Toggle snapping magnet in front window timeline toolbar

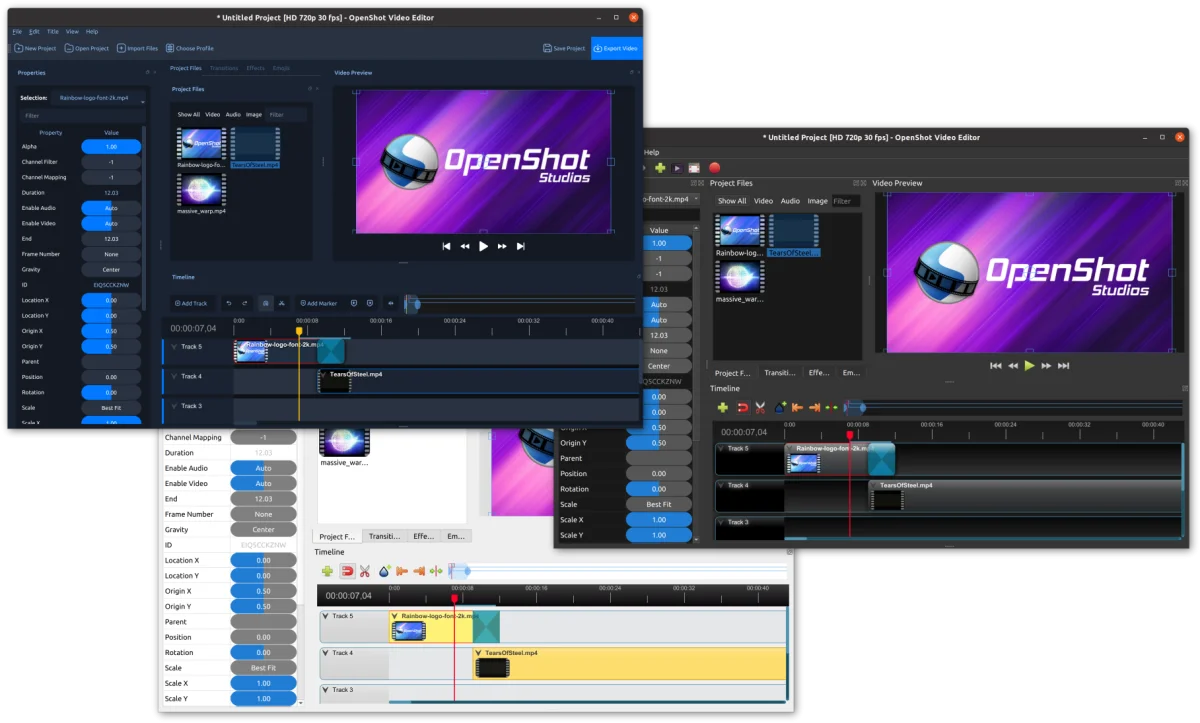(265, 303)
